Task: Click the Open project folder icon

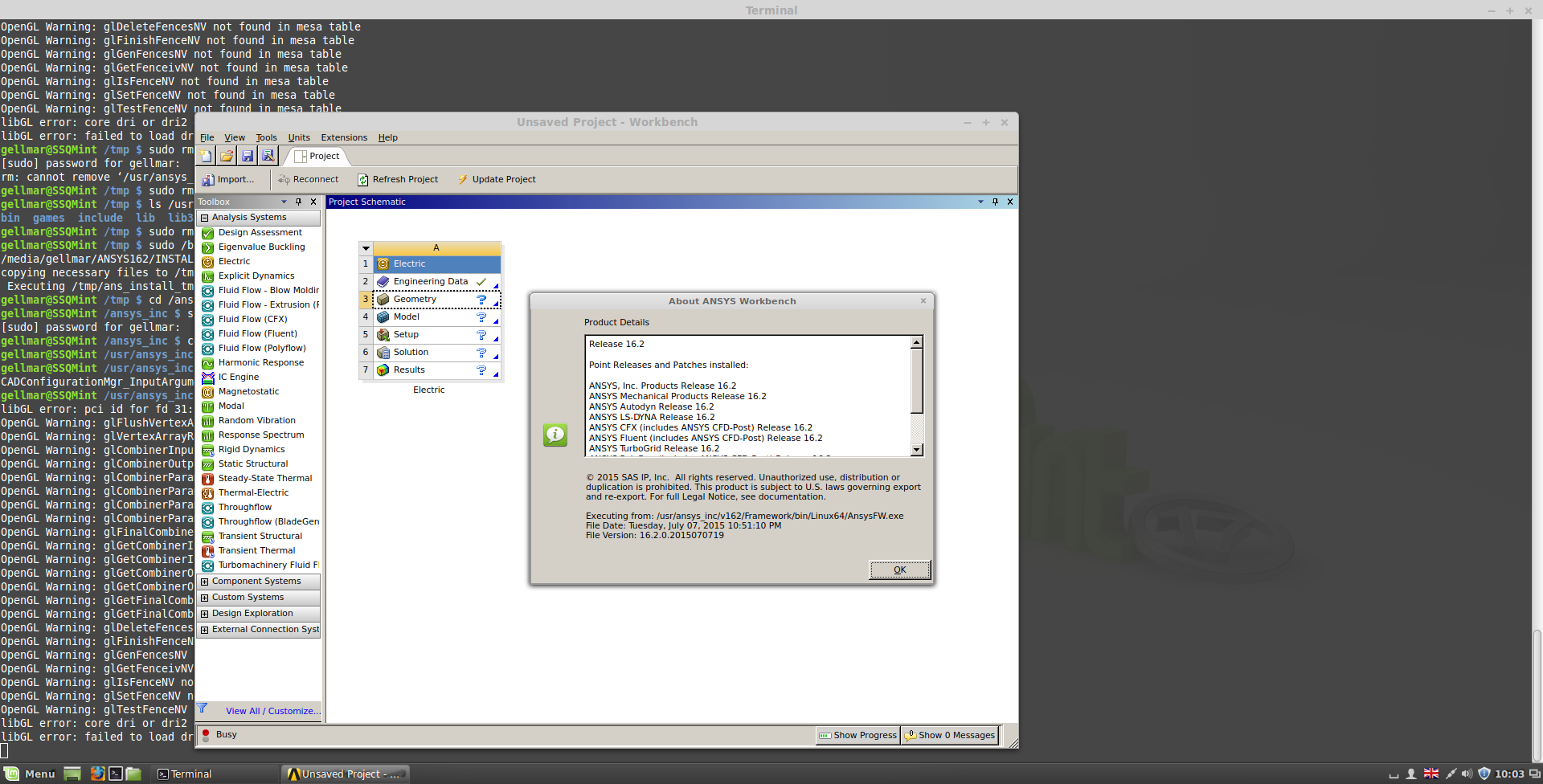Action: 227,156
